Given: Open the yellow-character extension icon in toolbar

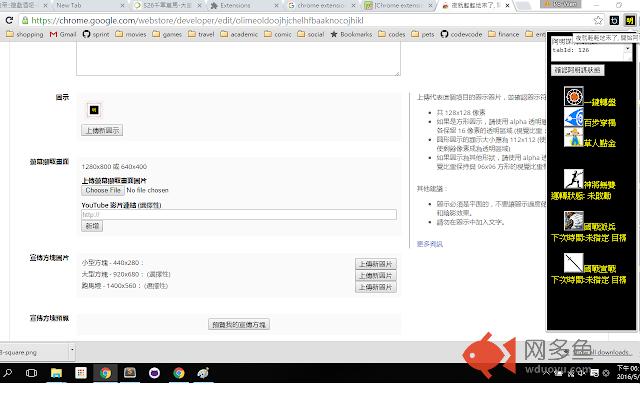Looking at the screenshot, I should [630, 20].
